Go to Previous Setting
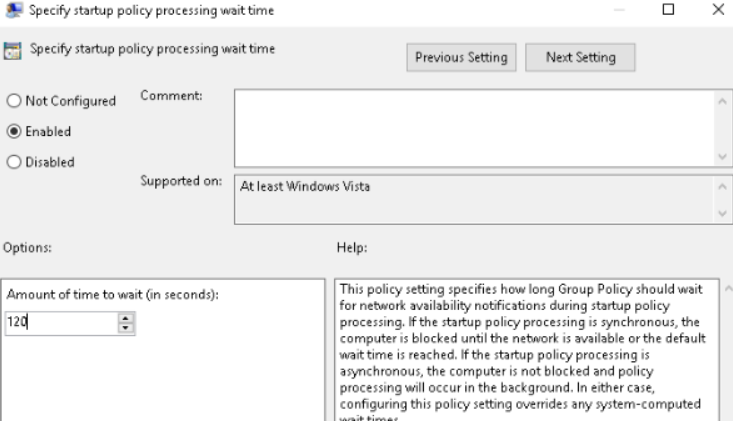Image resolution: width=733 pixels, height=421 pixels. [x=461, y=57]
